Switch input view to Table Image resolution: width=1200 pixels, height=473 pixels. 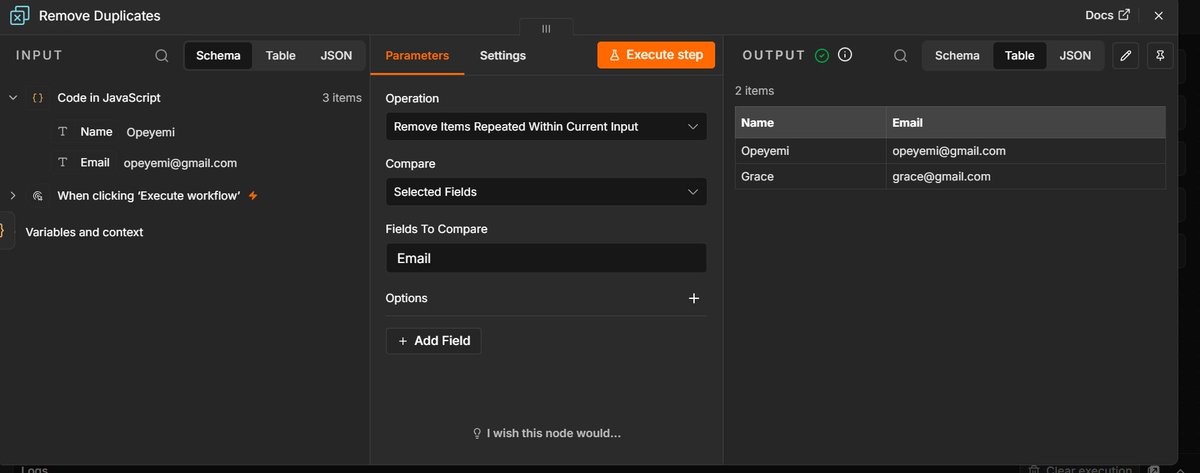[x=280, y=56]
